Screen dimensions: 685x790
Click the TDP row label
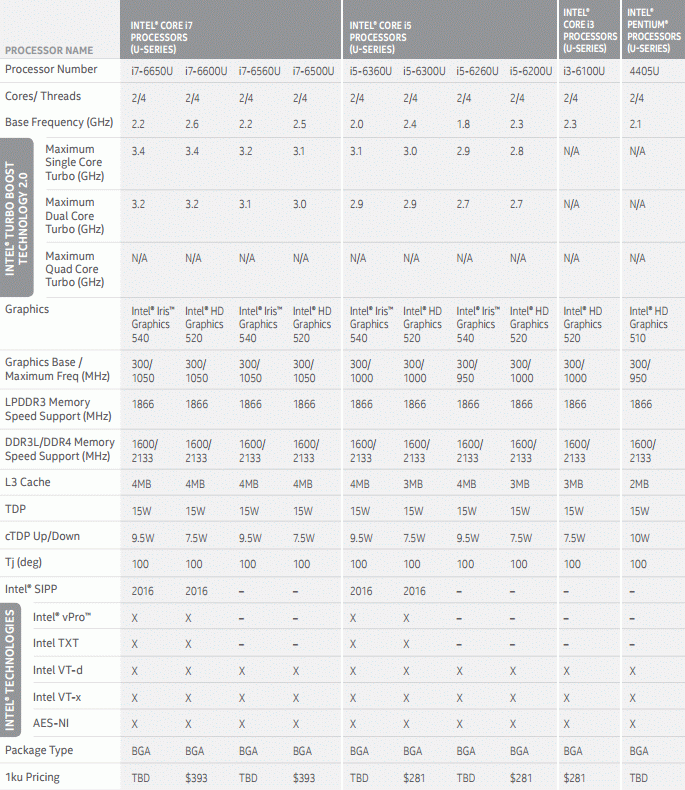[15, 509]
